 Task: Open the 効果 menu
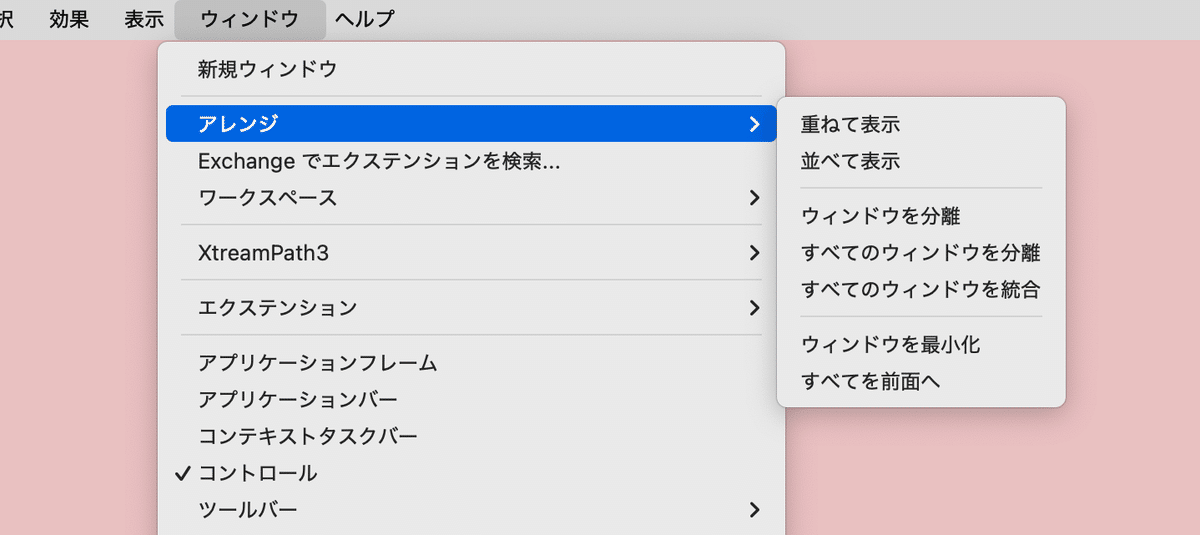click(x=69, y=19)
